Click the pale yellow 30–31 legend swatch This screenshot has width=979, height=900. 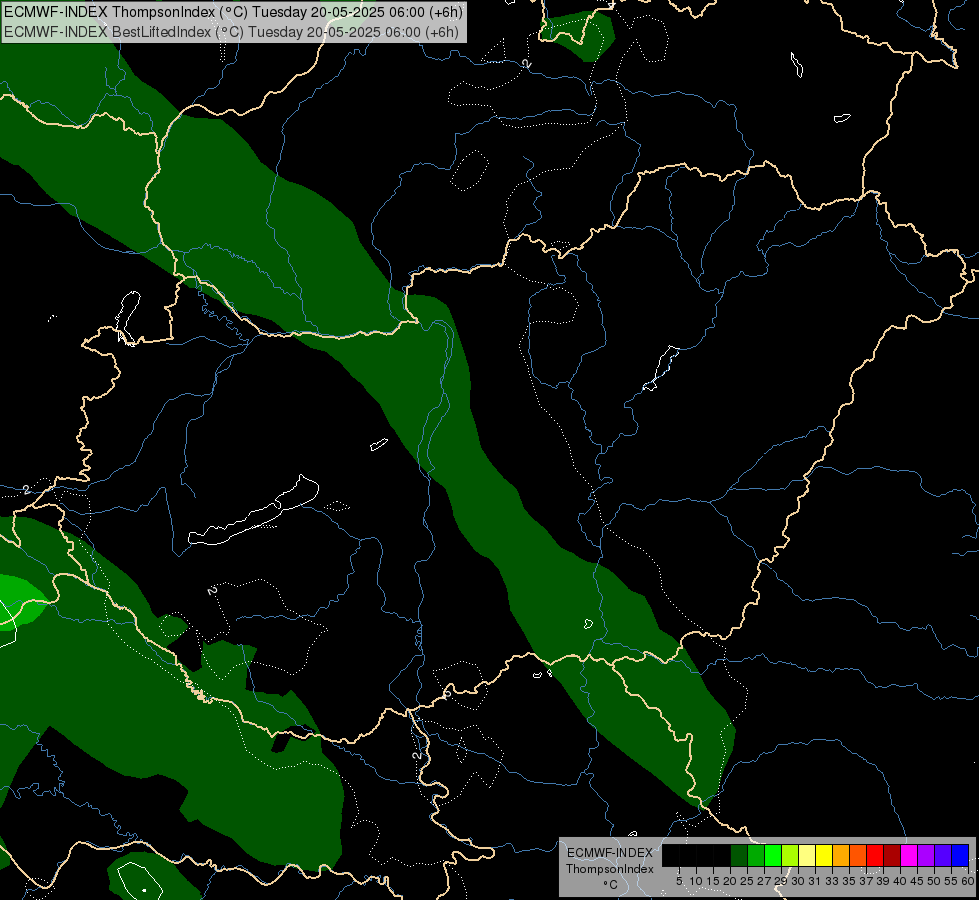[807, 855]
